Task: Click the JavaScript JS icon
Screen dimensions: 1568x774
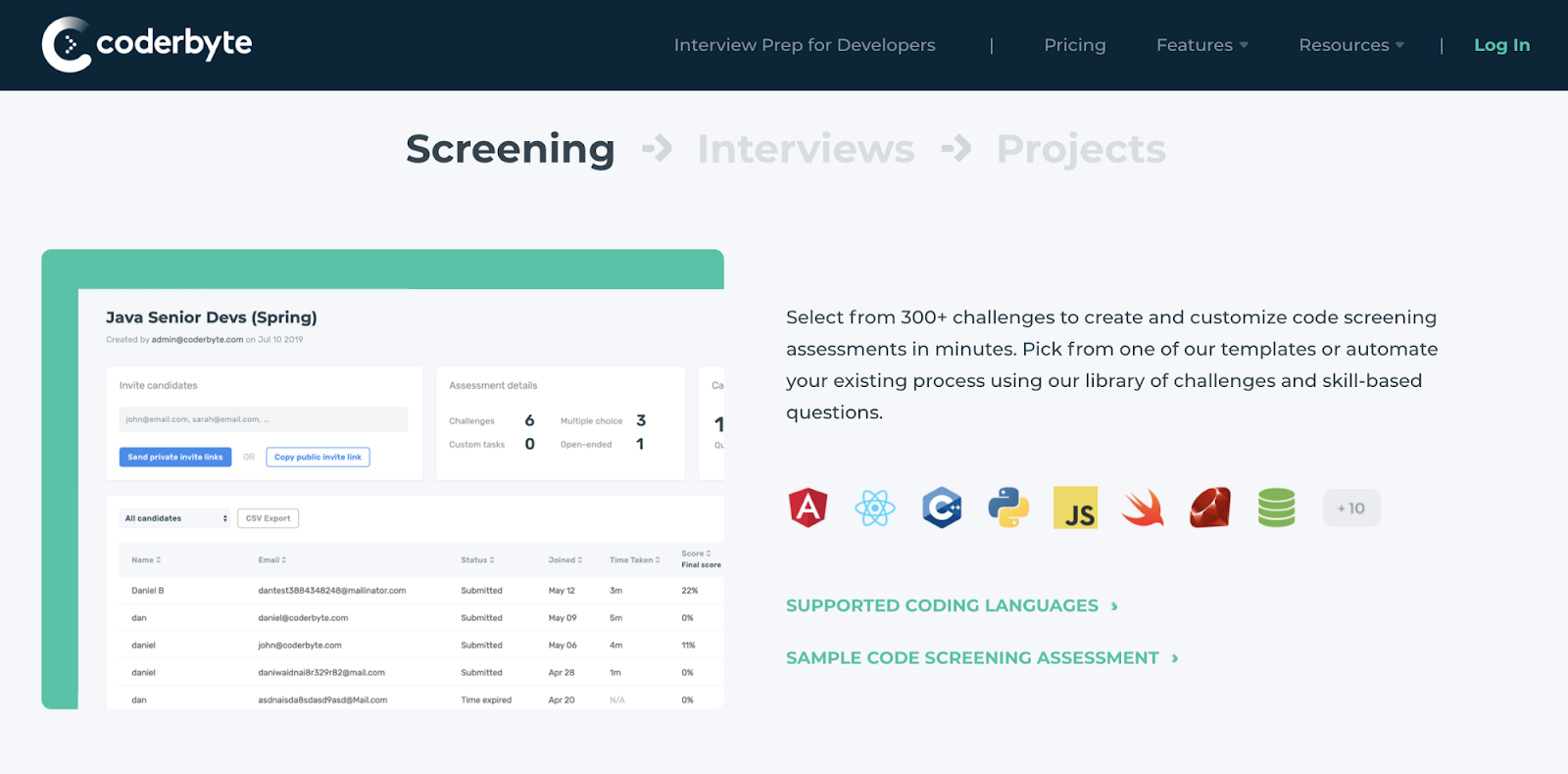Action: (x=1075, y=508)
